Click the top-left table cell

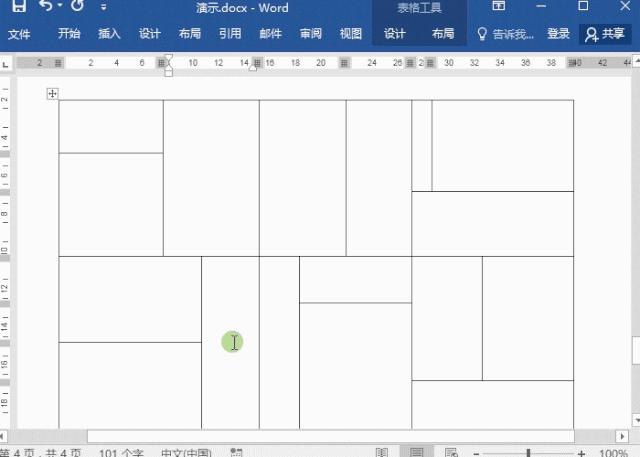click(111, 126)
